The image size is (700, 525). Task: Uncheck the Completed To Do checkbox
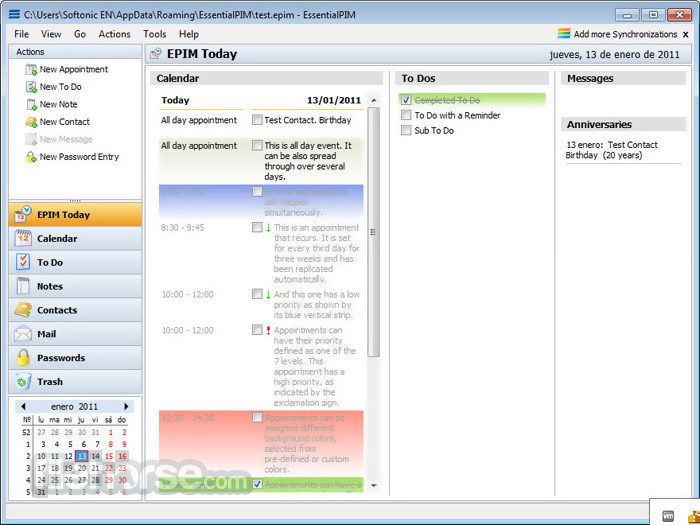(406, 100)
